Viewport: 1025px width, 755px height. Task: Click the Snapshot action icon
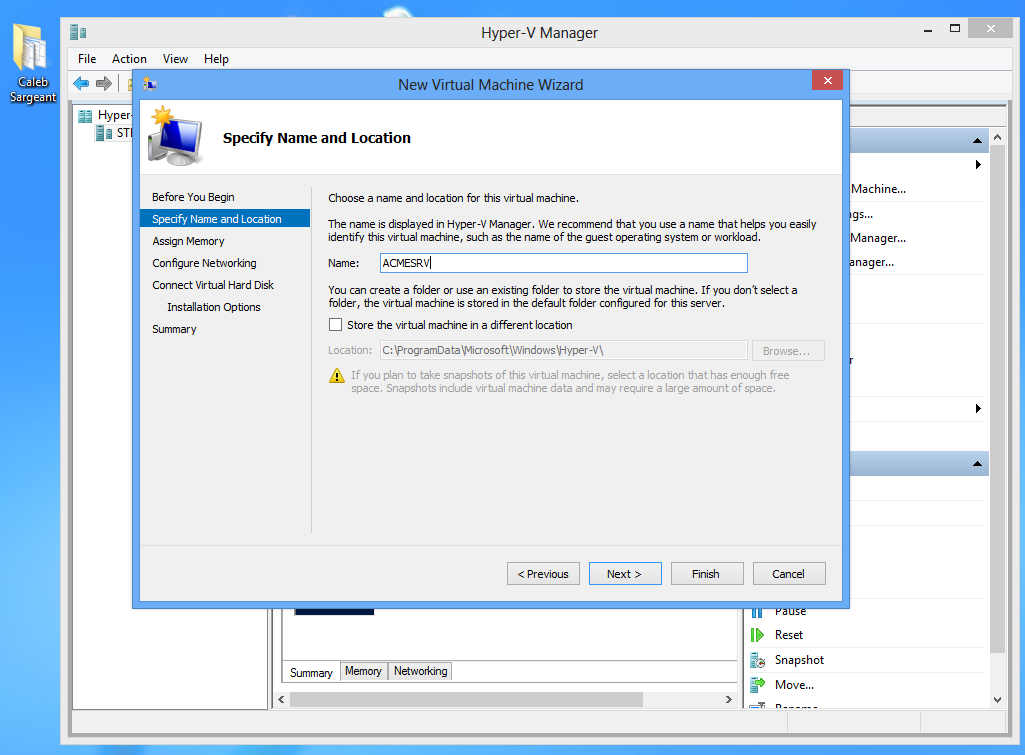click(x=757, y=660)
